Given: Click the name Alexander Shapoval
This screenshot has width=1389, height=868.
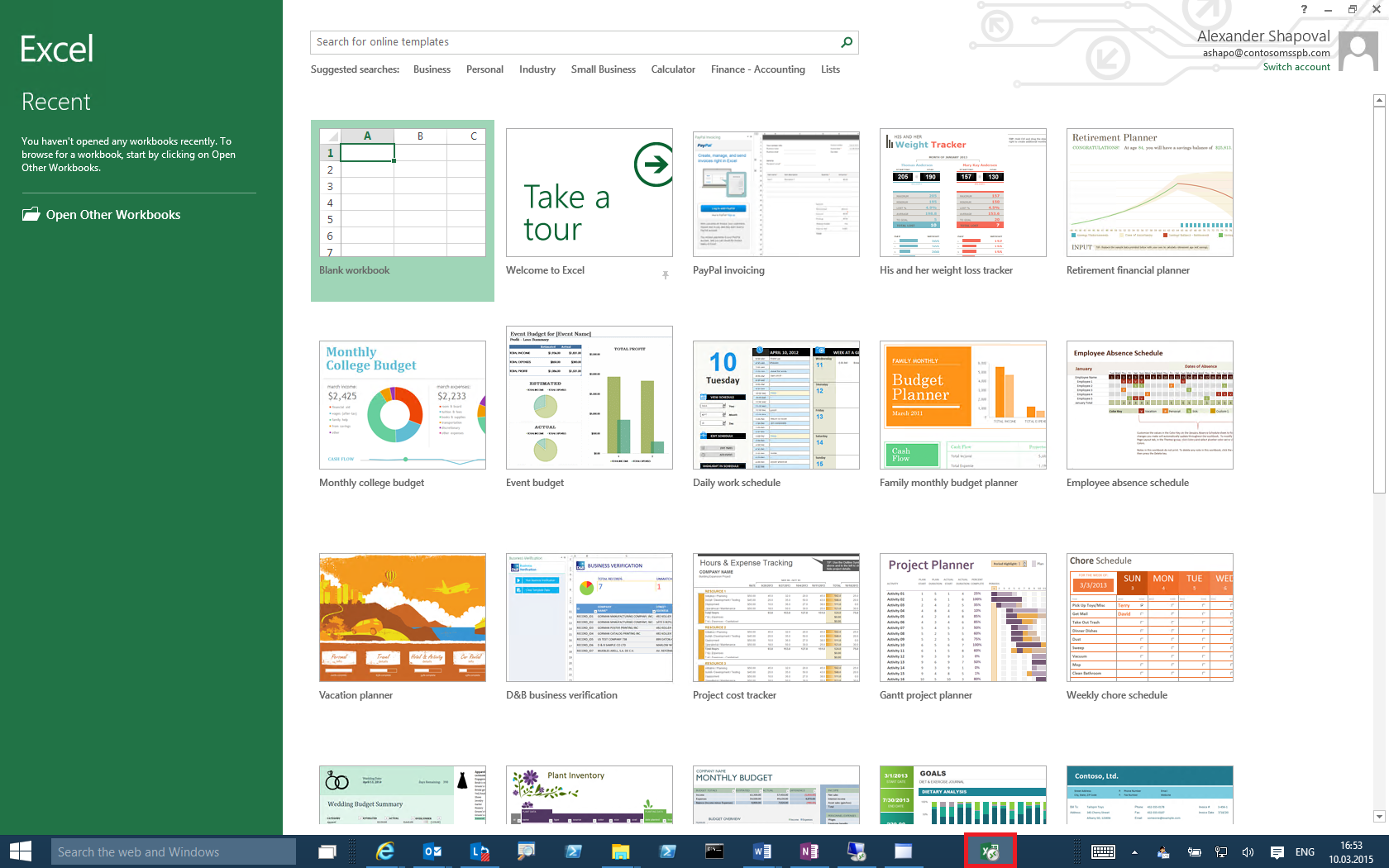Looking at the screenshot, I should pyautogui.click(x=1263, y=36).
